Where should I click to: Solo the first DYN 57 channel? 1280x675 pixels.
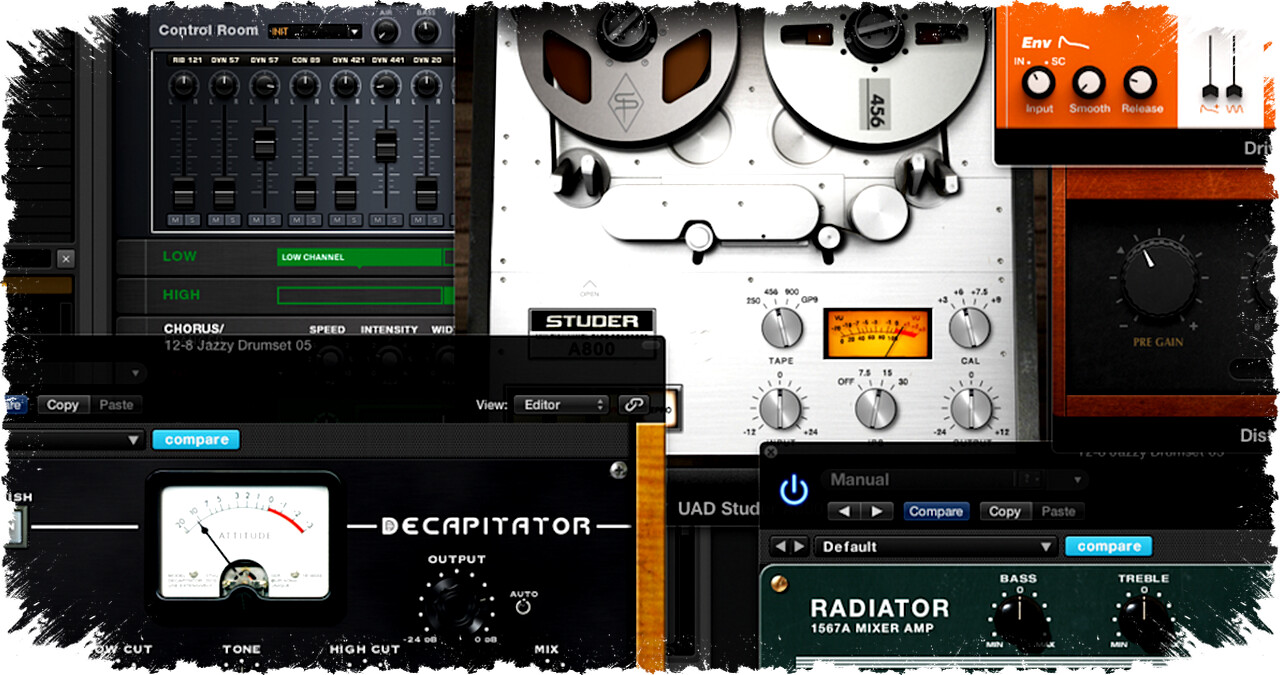point(232,219)
